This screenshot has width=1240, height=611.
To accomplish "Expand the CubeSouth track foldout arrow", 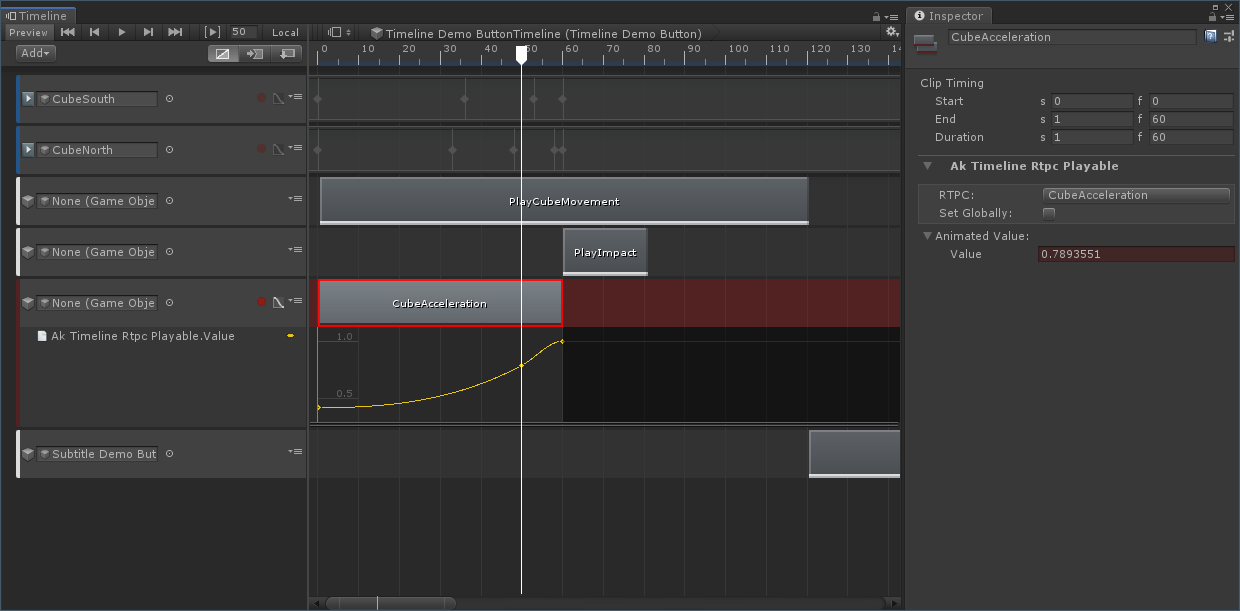I will (28, 98).
